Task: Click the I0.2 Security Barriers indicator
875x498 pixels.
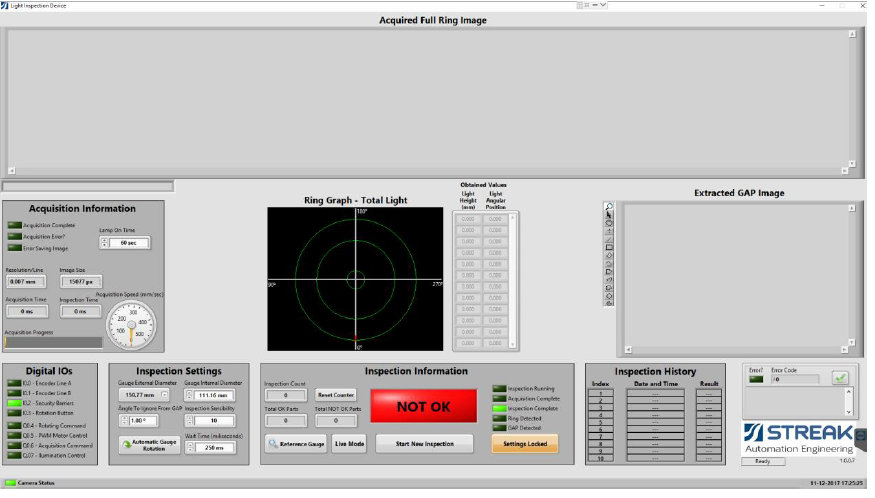Action: pyautogui.click(x=13, y=402)
